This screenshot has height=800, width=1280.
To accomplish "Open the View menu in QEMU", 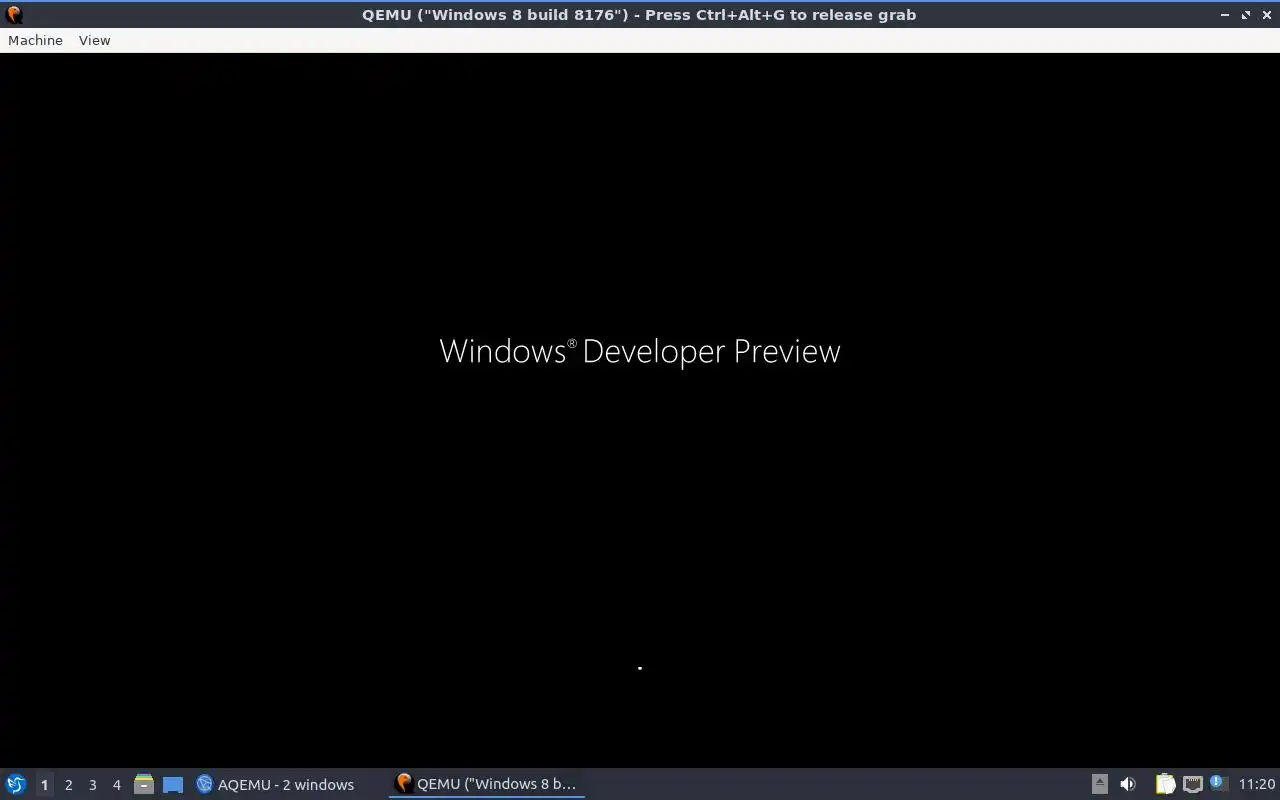I will (94, 40).
